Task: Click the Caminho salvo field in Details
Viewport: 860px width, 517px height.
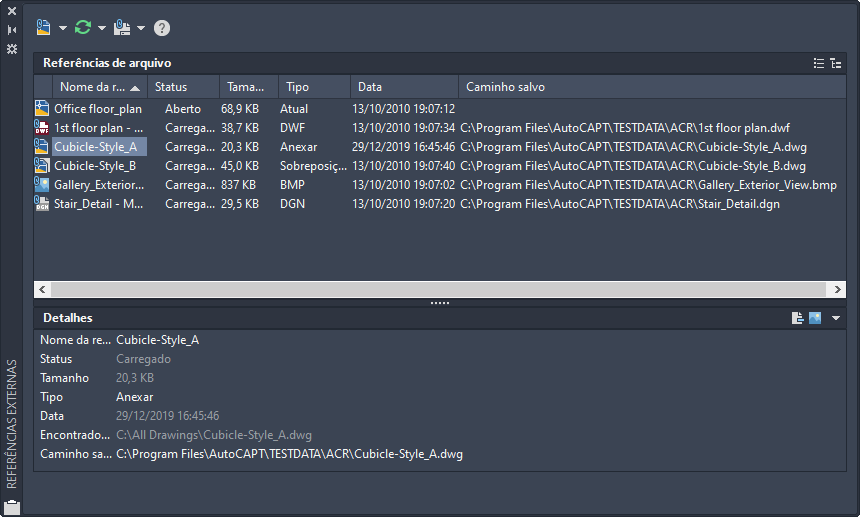Action: click(x=289, y=454)
